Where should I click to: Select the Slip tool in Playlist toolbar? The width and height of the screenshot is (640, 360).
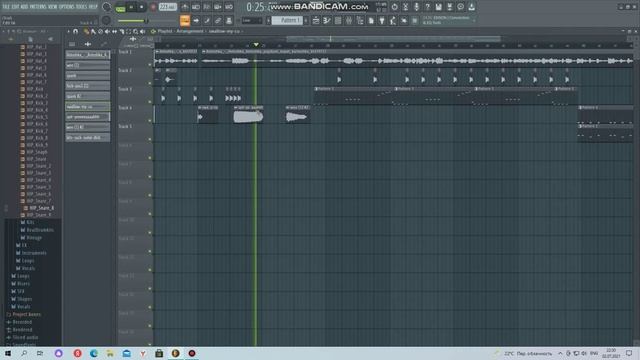tap(115, 31)
